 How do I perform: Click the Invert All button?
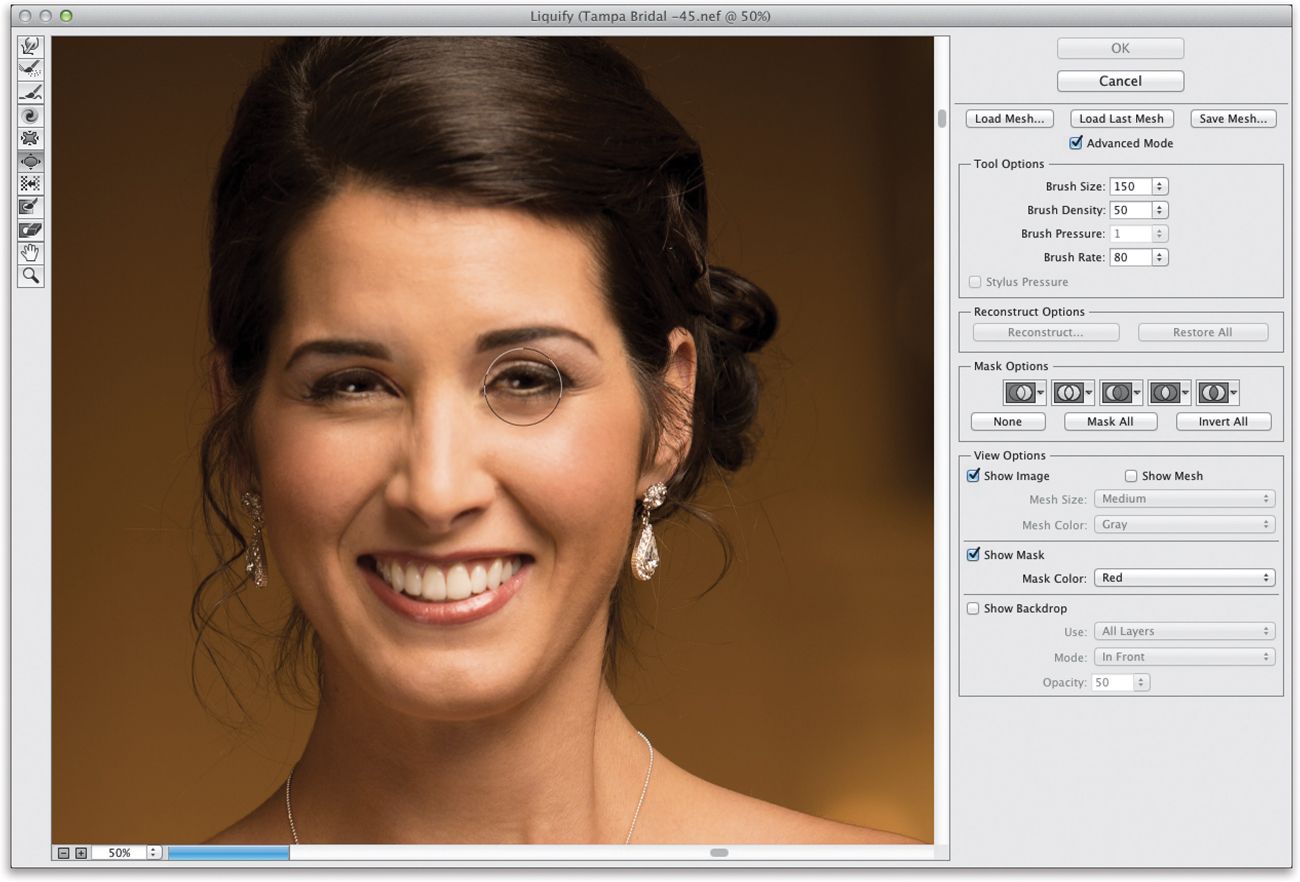(x=1223, y=421)
